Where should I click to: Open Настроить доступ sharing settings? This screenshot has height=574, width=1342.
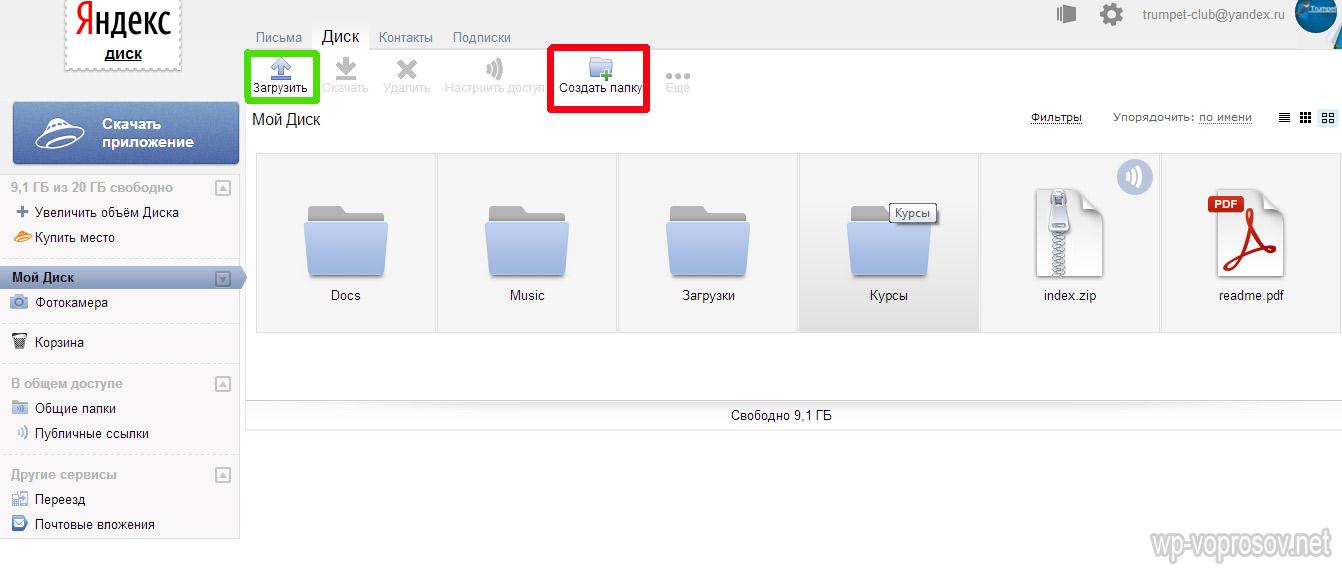494,68
